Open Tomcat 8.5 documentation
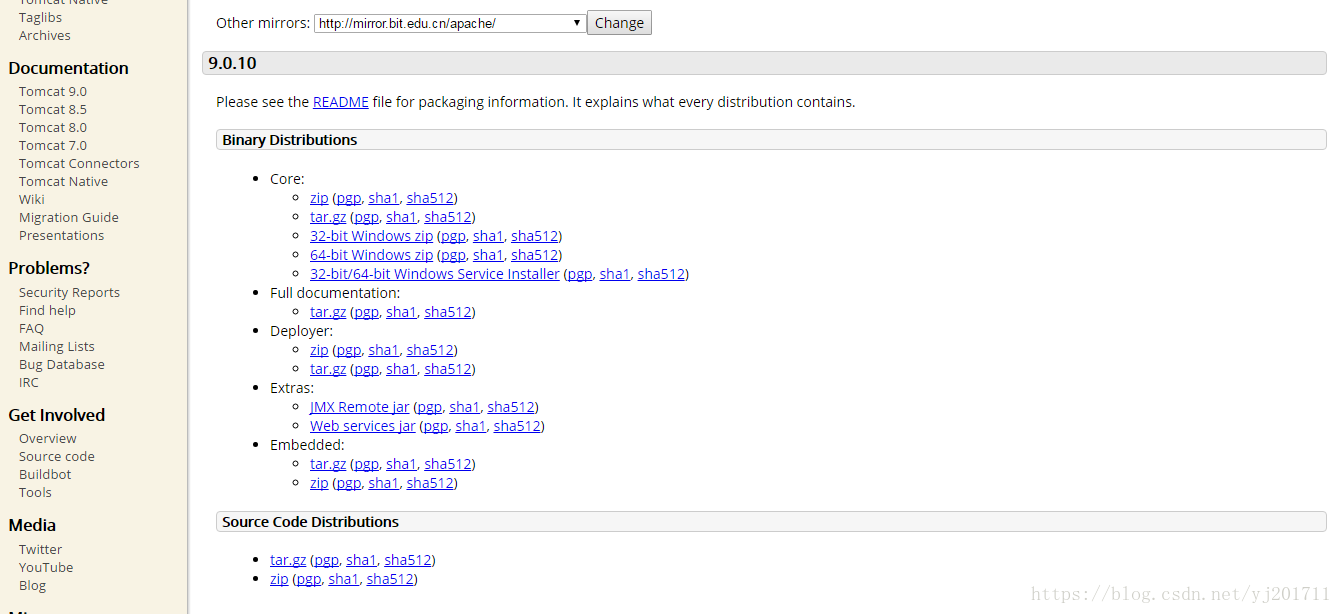The width and height of the screenshot is (1342, 614). [53, 109]
